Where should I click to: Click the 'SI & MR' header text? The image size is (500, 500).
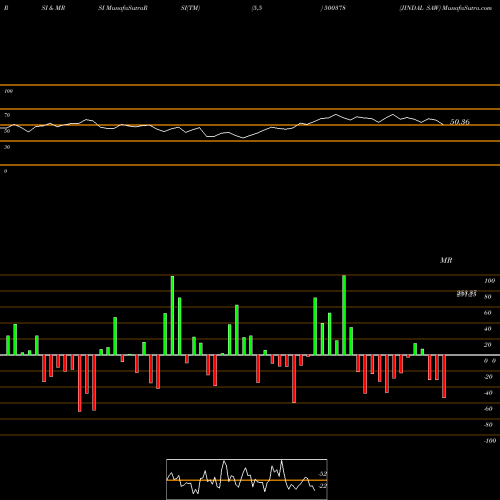coord(53,8)
